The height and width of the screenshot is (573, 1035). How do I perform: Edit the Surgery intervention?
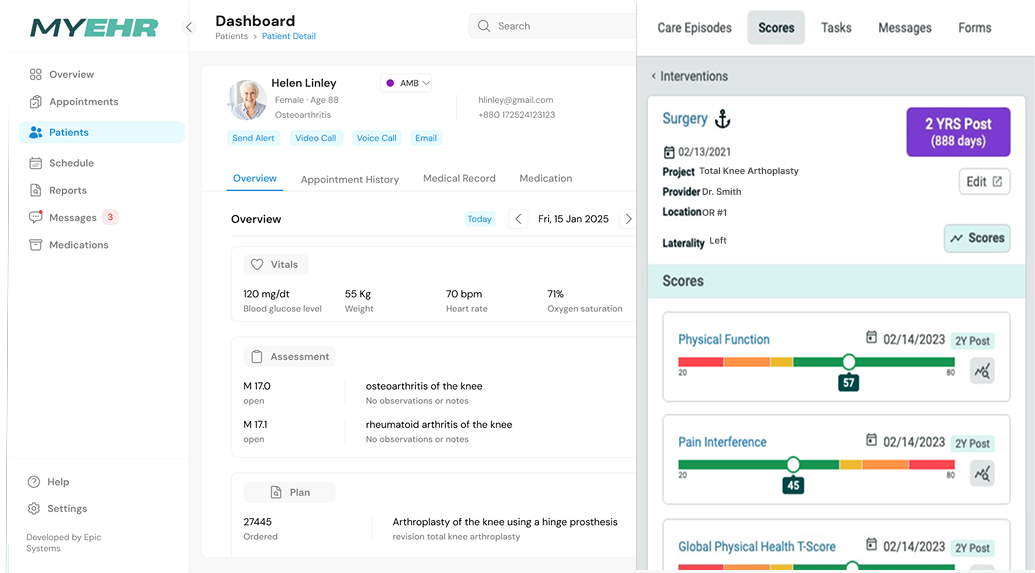(x=984, y=182)
